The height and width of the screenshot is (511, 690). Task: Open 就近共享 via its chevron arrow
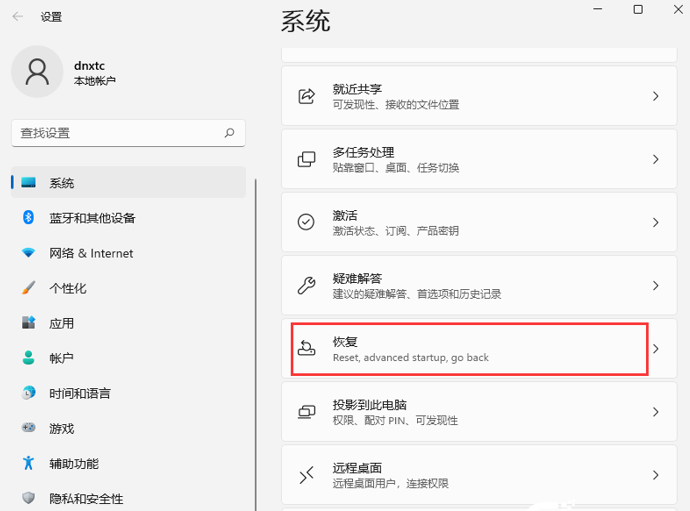(x=656, y=96)
